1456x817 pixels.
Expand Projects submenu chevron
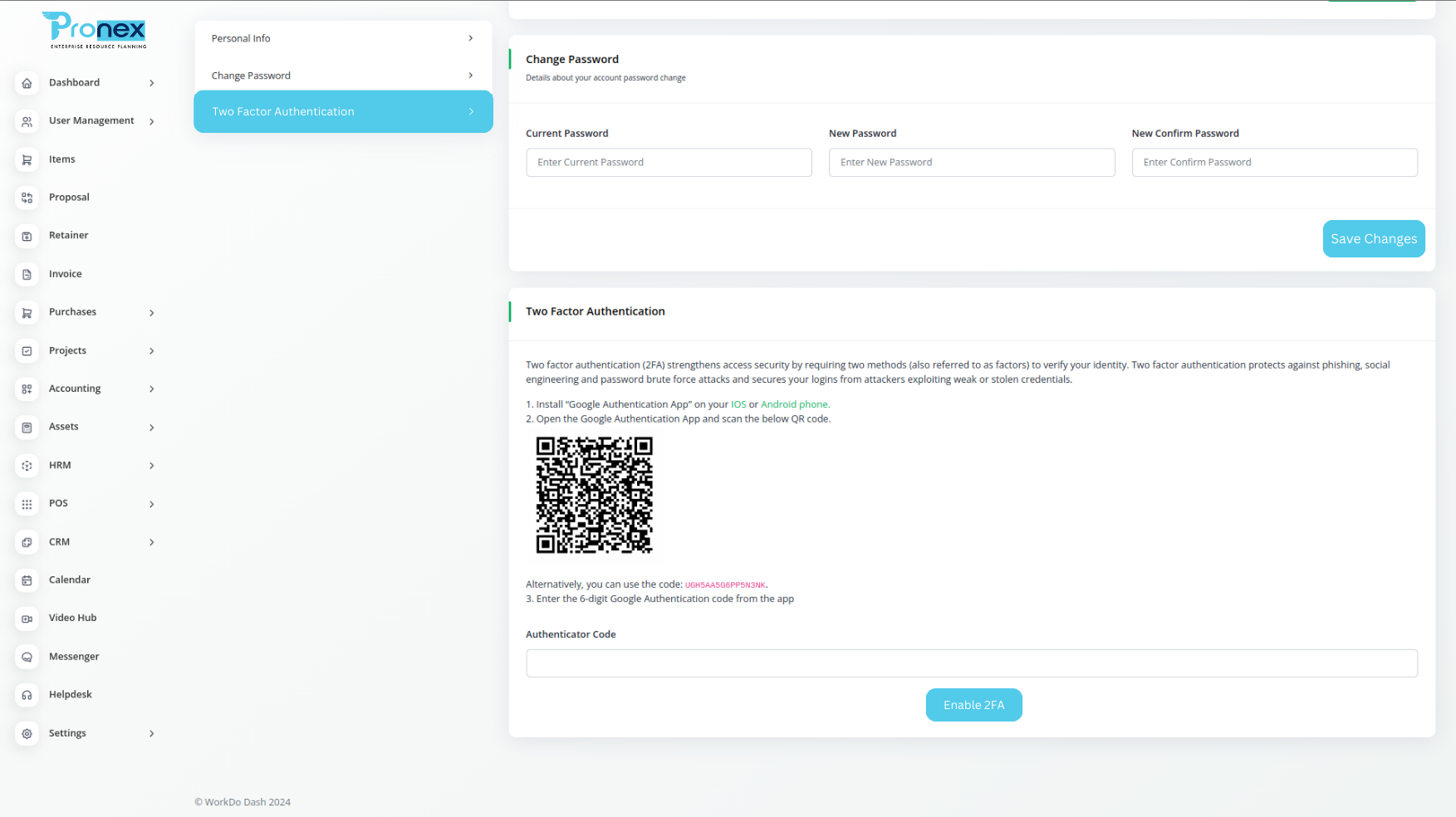152,351
